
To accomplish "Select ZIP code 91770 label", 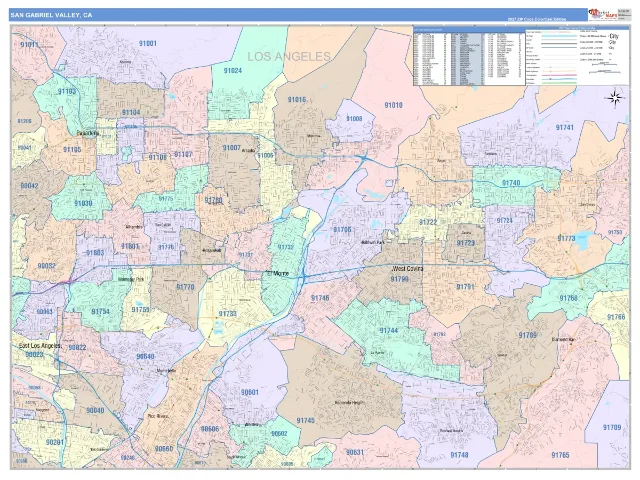I will point(185,287).
